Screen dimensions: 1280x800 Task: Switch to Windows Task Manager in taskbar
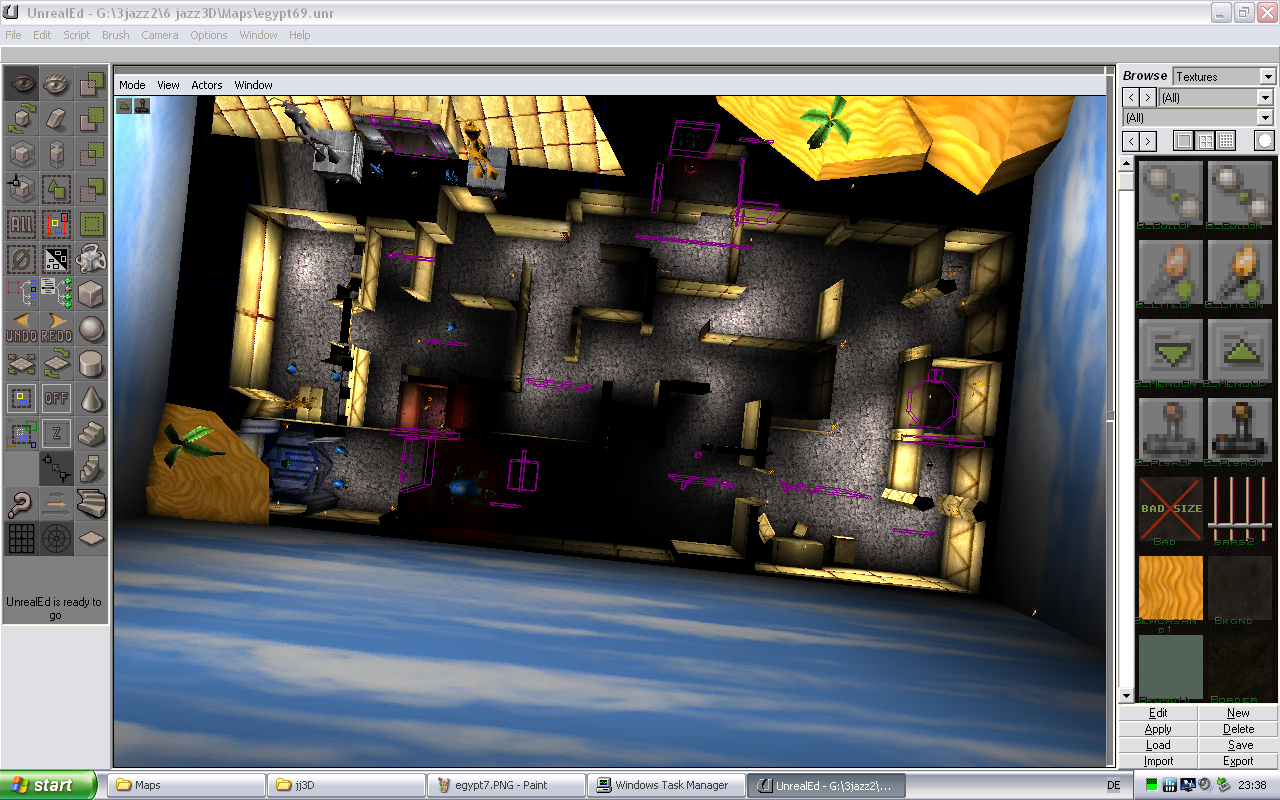tap(666, 785)
